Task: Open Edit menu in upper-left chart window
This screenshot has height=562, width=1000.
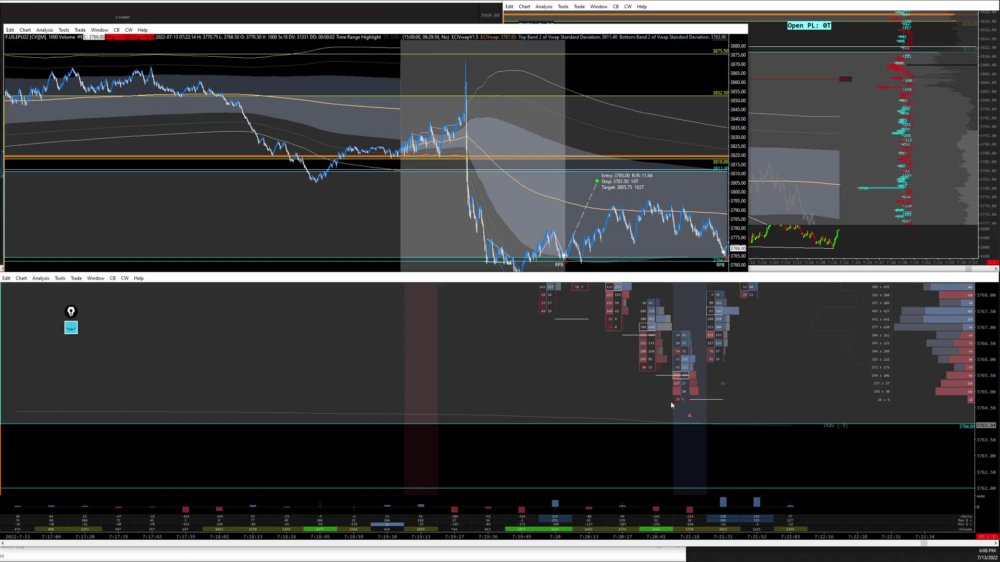Action: tap(10, 30)
